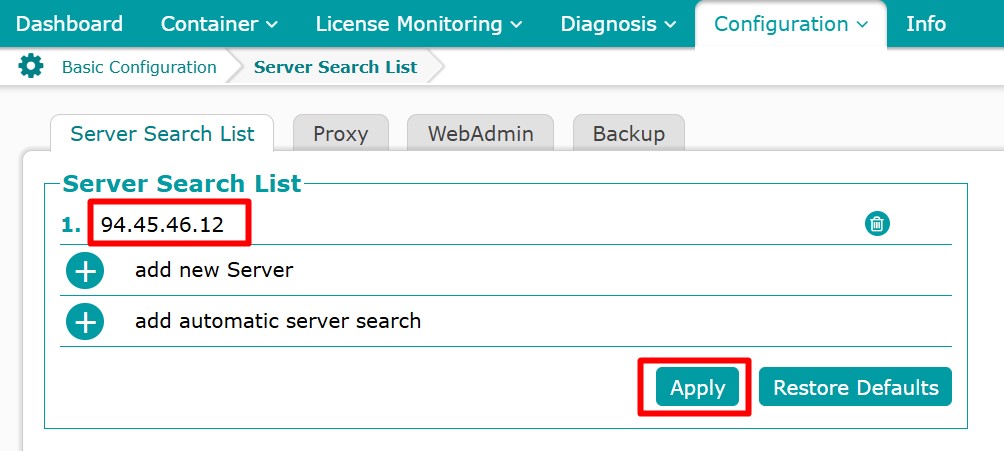Click the gear icon in the breadcrumb bar

(31, 67)
